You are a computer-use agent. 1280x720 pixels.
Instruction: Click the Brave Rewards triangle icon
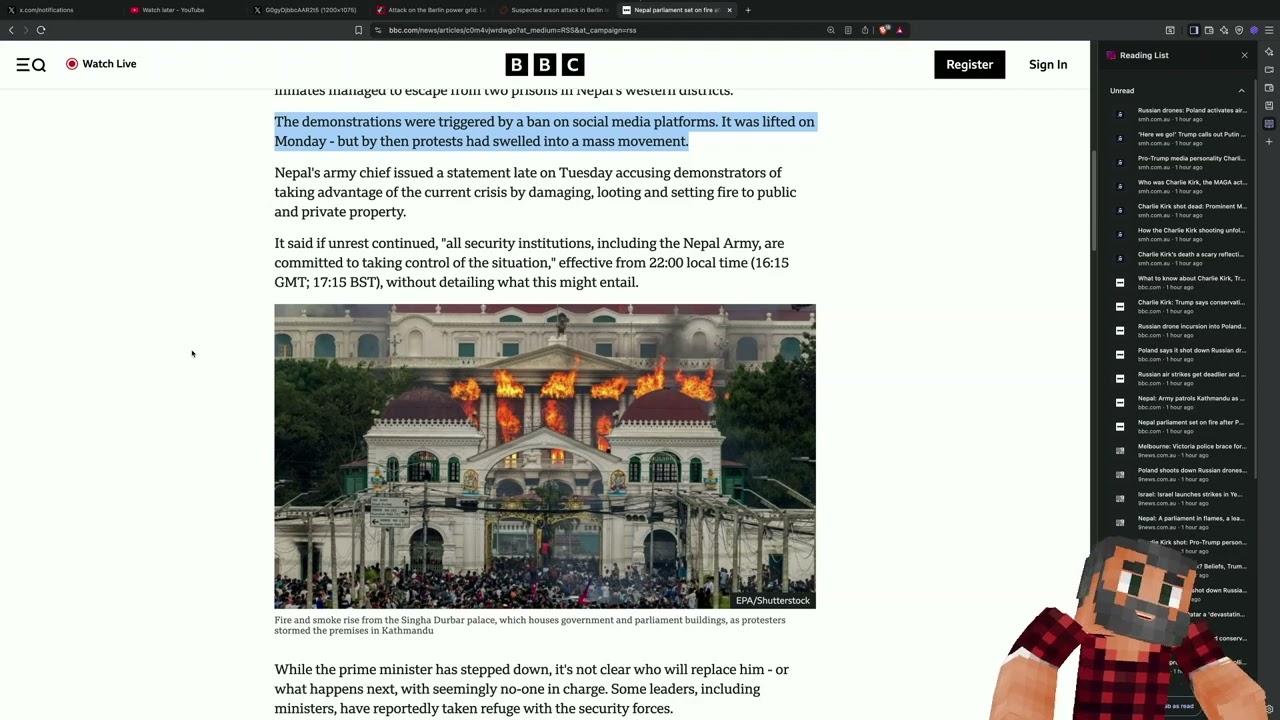[x=899, y=30]
